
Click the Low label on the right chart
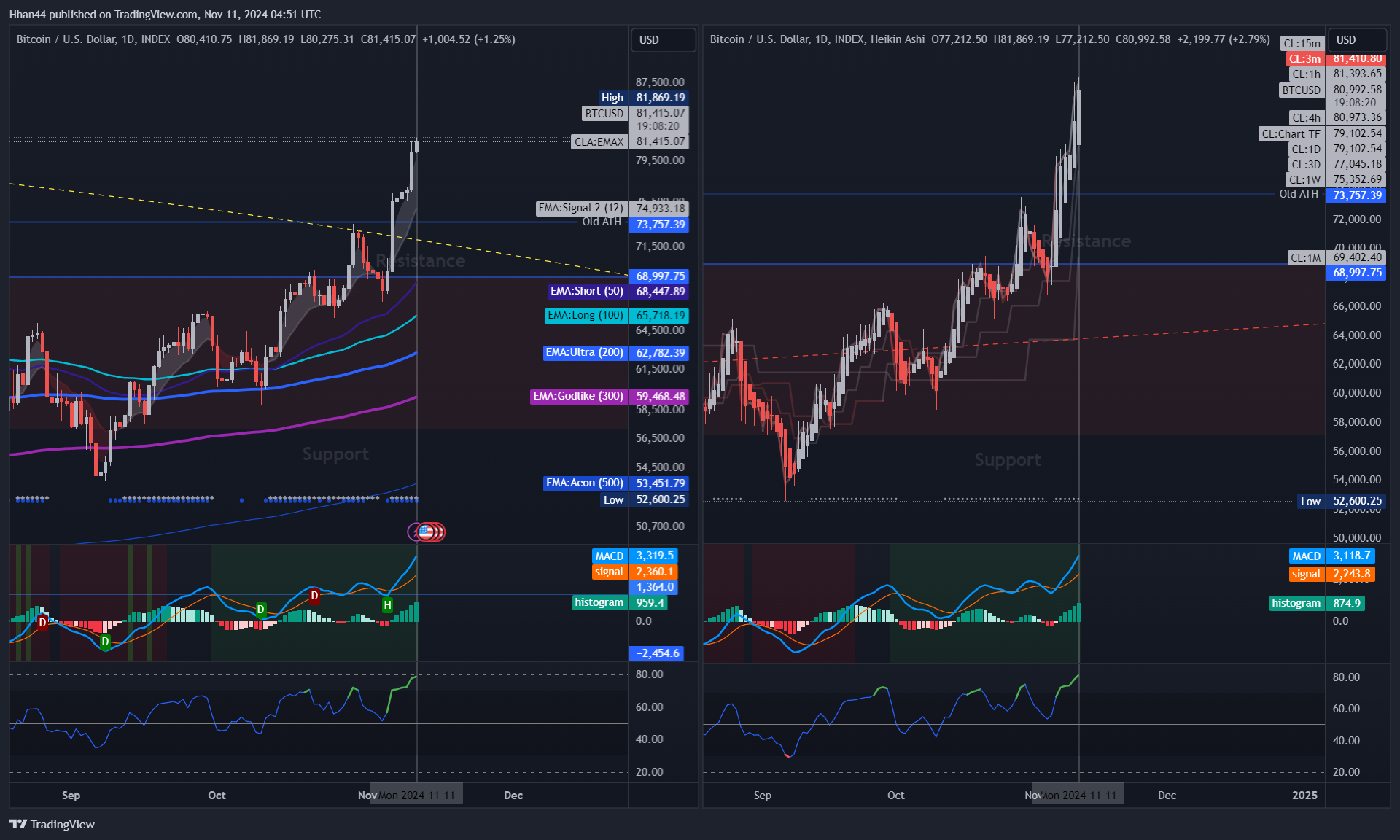point(1310,501)
